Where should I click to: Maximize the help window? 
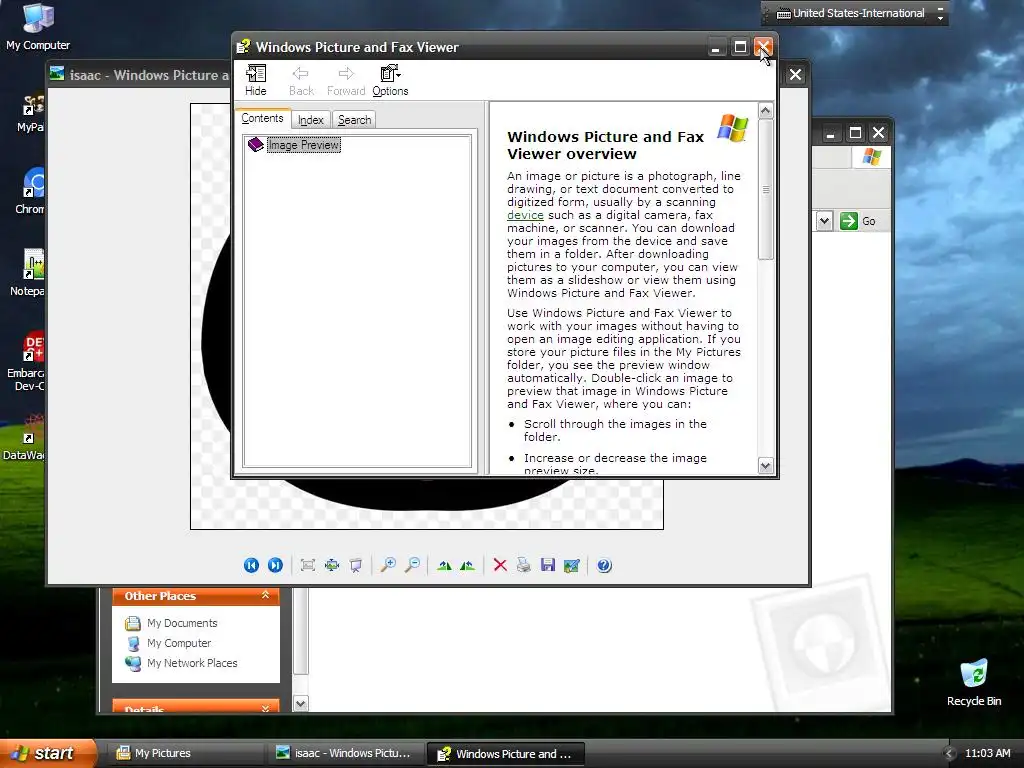tap(740, 47)
